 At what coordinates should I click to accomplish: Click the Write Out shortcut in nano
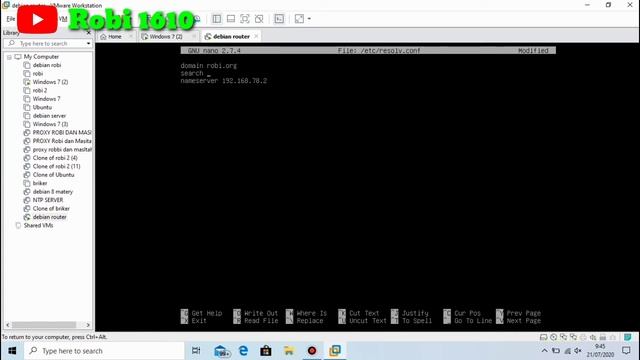click(256, 313)
